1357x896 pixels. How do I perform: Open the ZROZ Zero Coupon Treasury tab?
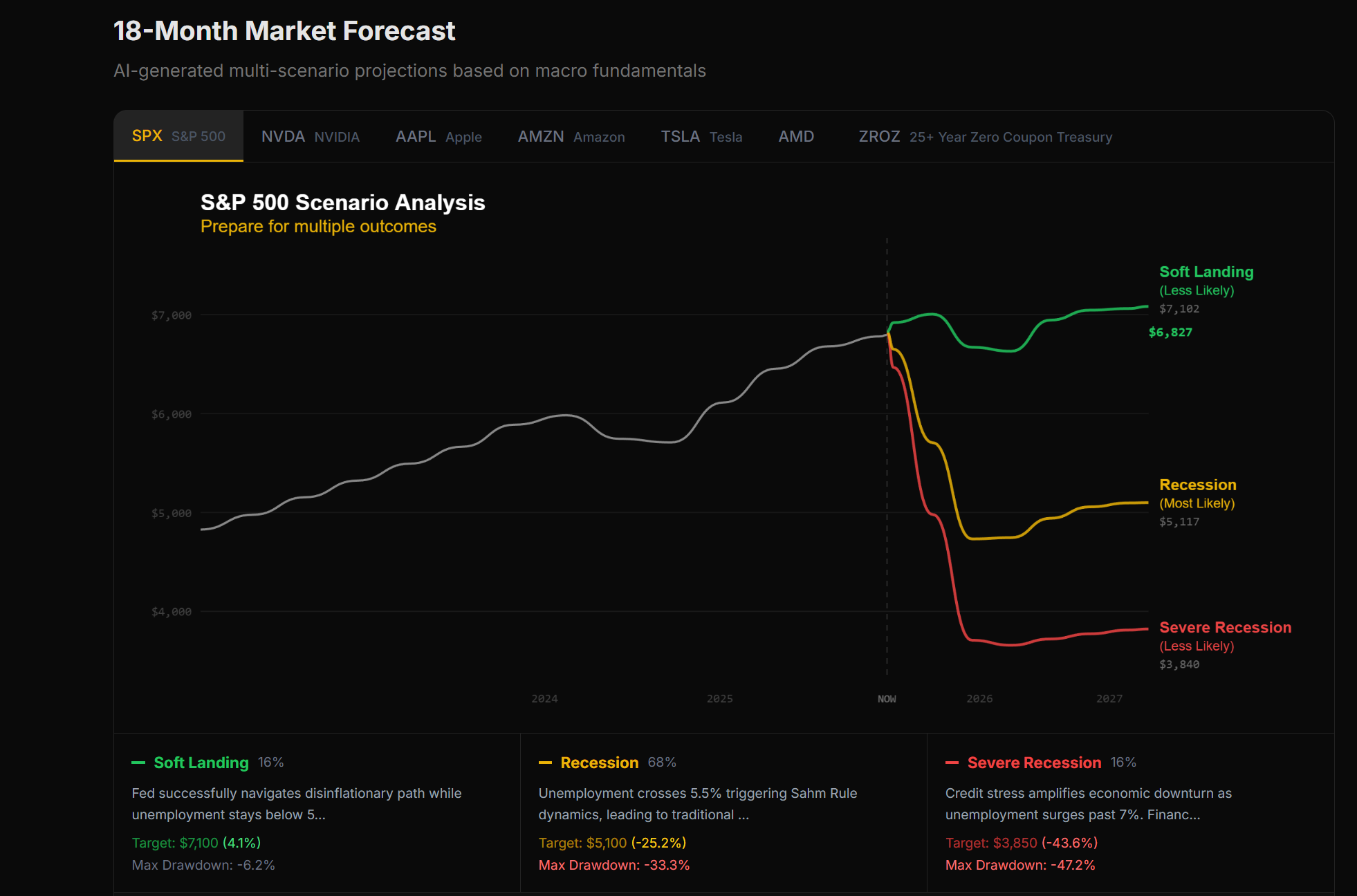click(x=985, y=136)
